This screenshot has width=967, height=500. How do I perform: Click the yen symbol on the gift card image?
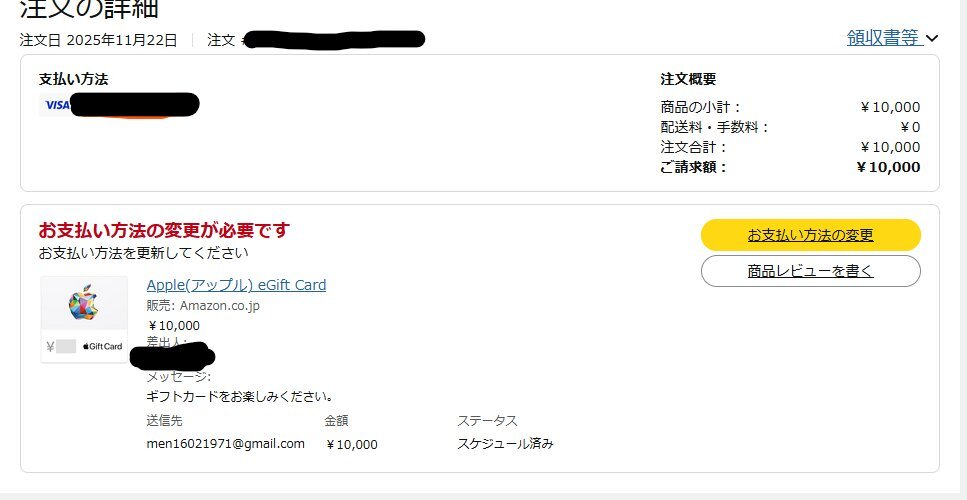tap(50, 346)
